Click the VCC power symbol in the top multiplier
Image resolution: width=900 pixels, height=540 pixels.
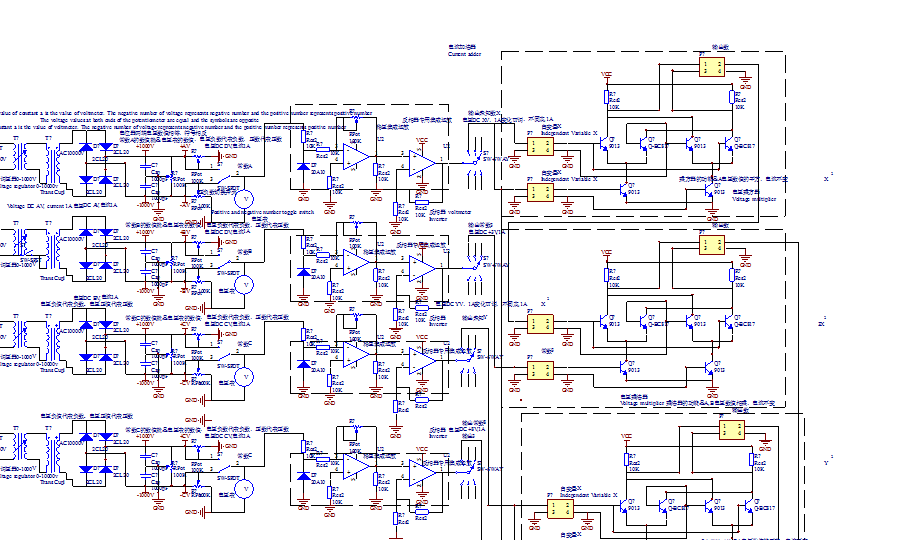(x=606, y=74)
